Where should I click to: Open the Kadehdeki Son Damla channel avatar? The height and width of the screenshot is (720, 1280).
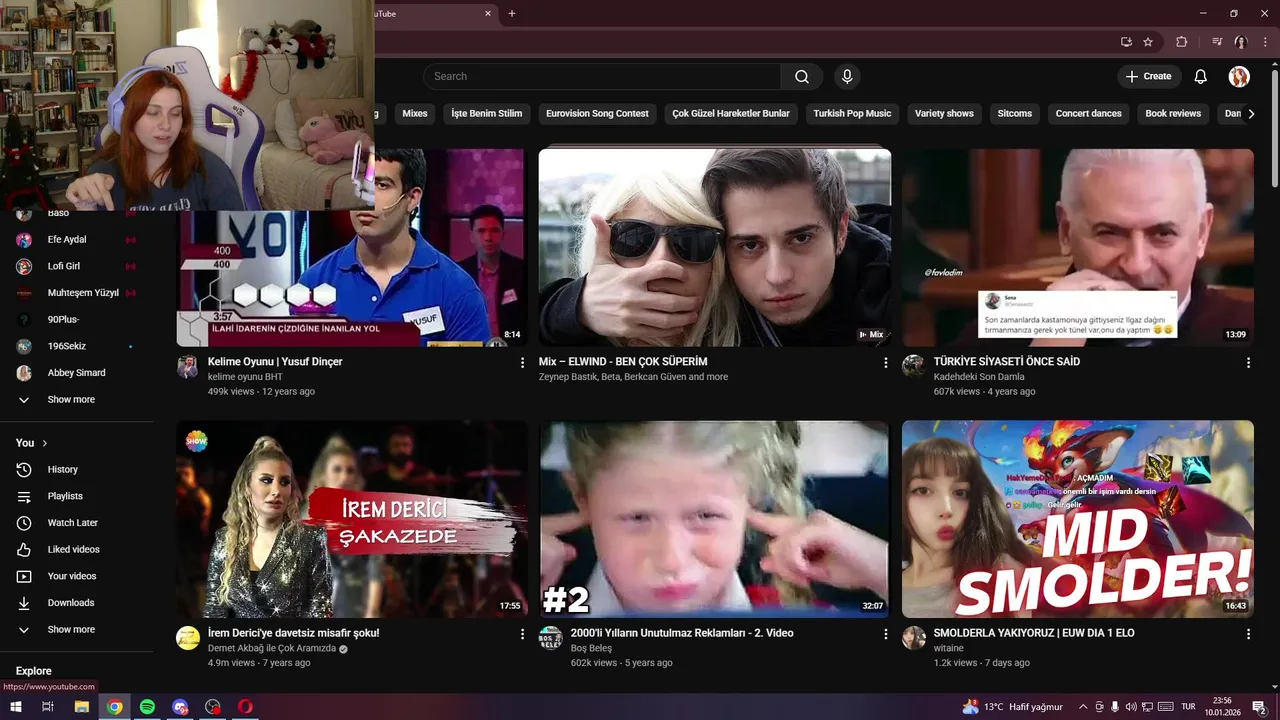pyautogui.click(x=913, y=367)
